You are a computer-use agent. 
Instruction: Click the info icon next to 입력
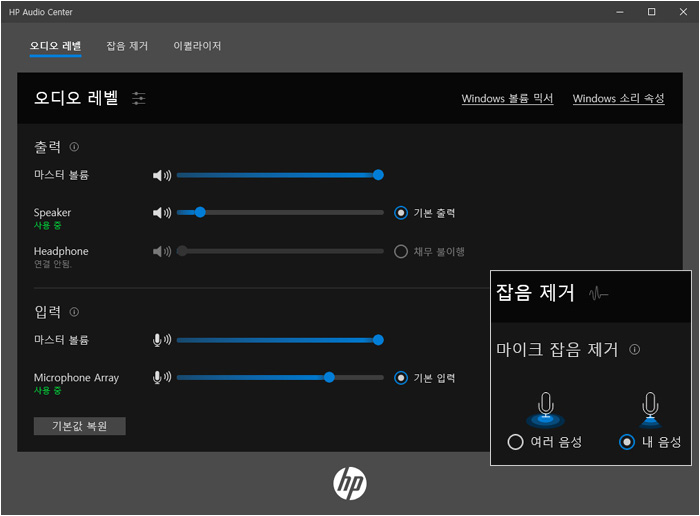(x=74, y=312)
